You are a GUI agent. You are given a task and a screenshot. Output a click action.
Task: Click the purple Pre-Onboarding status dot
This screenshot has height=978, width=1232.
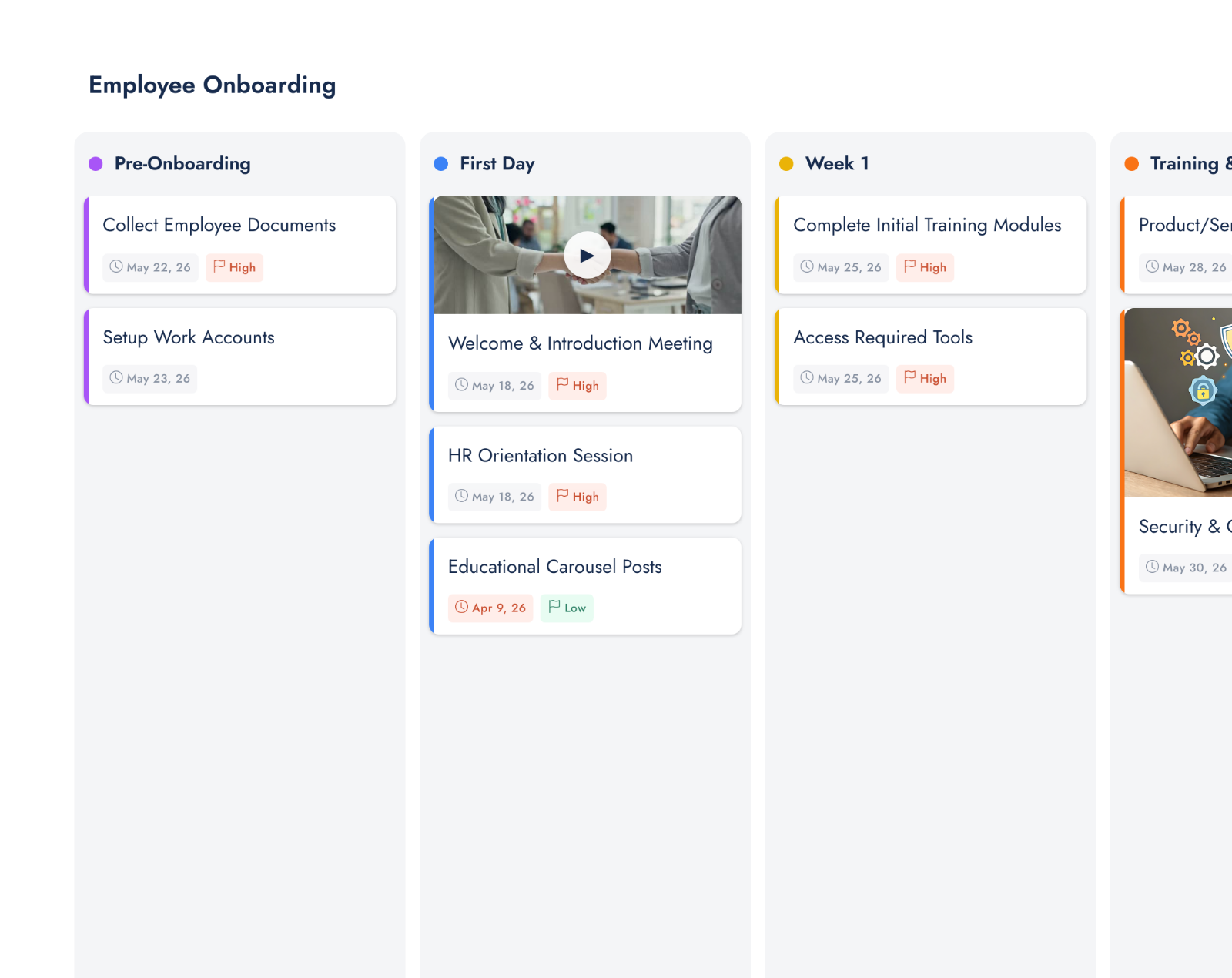point(95,163)
